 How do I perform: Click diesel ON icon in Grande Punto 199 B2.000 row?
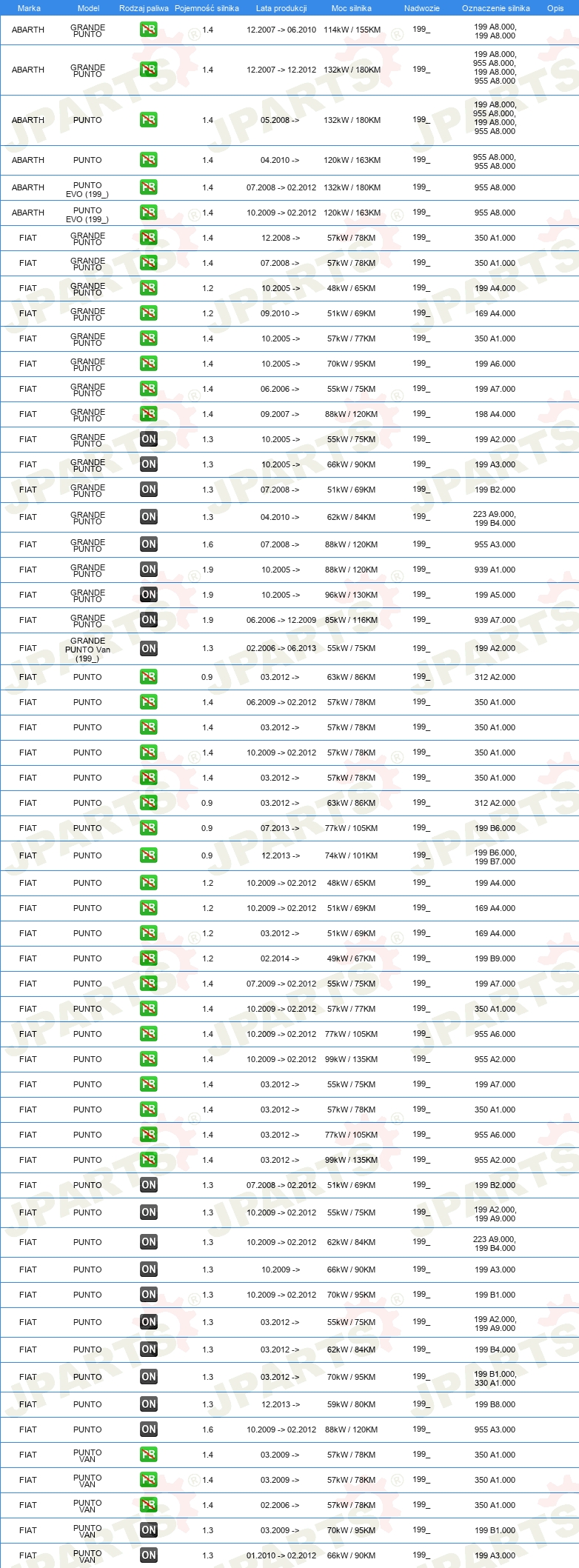[148, 490]
